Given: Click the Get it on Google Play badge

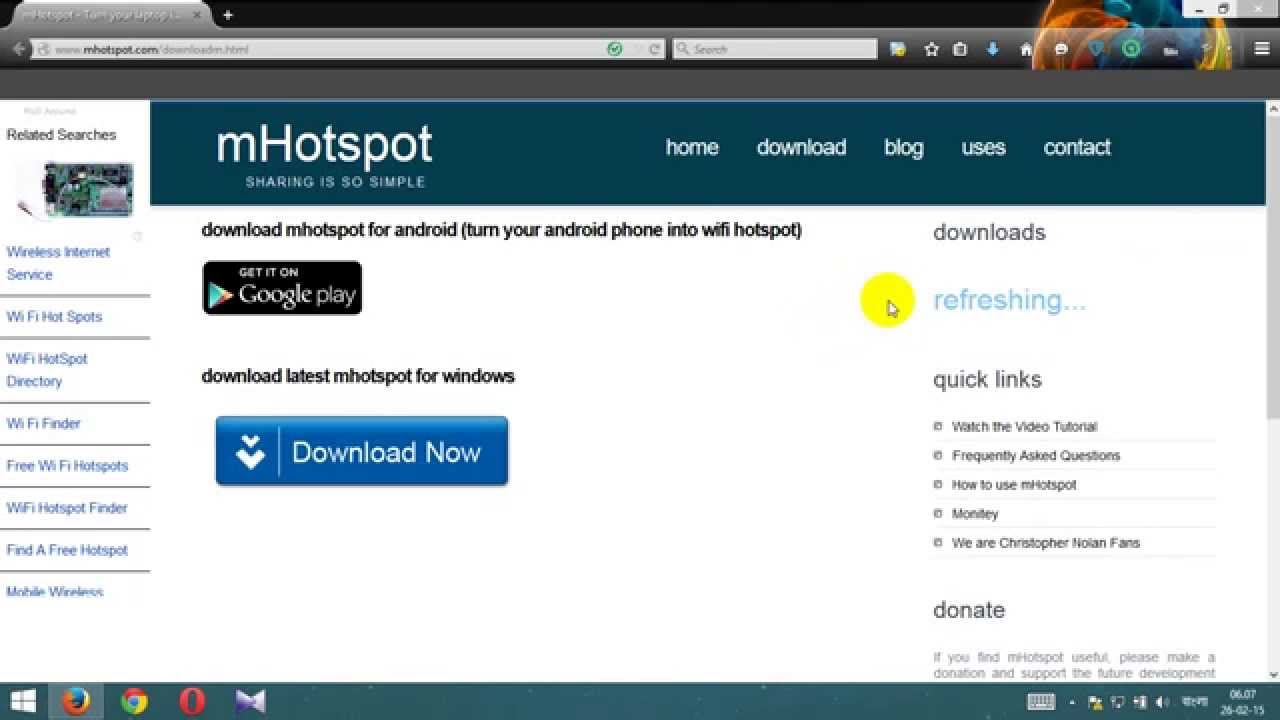Looking at the screenshot, I should click(282, 288).
